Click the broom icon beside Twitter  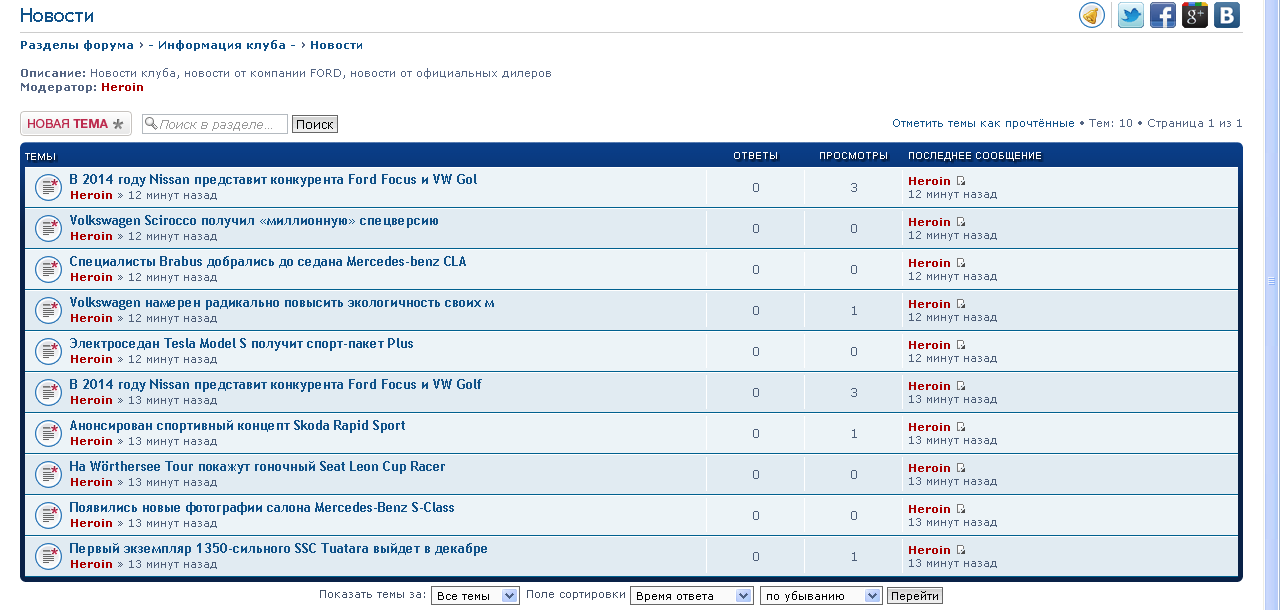(x=1092, y=15)
